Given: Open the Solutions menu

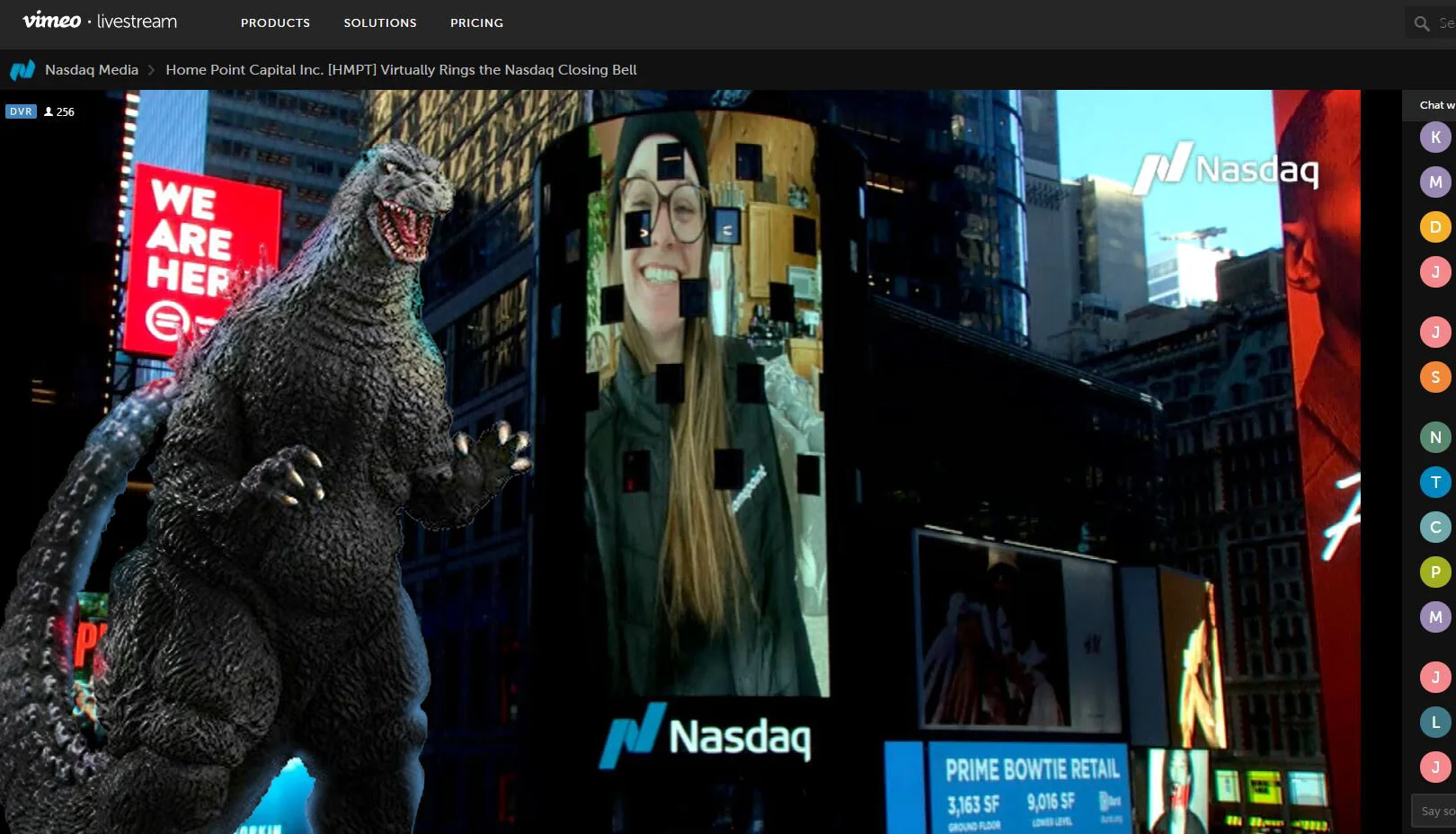Looking at the screenshot, I should pyautogui.click(x=380, y=22).
